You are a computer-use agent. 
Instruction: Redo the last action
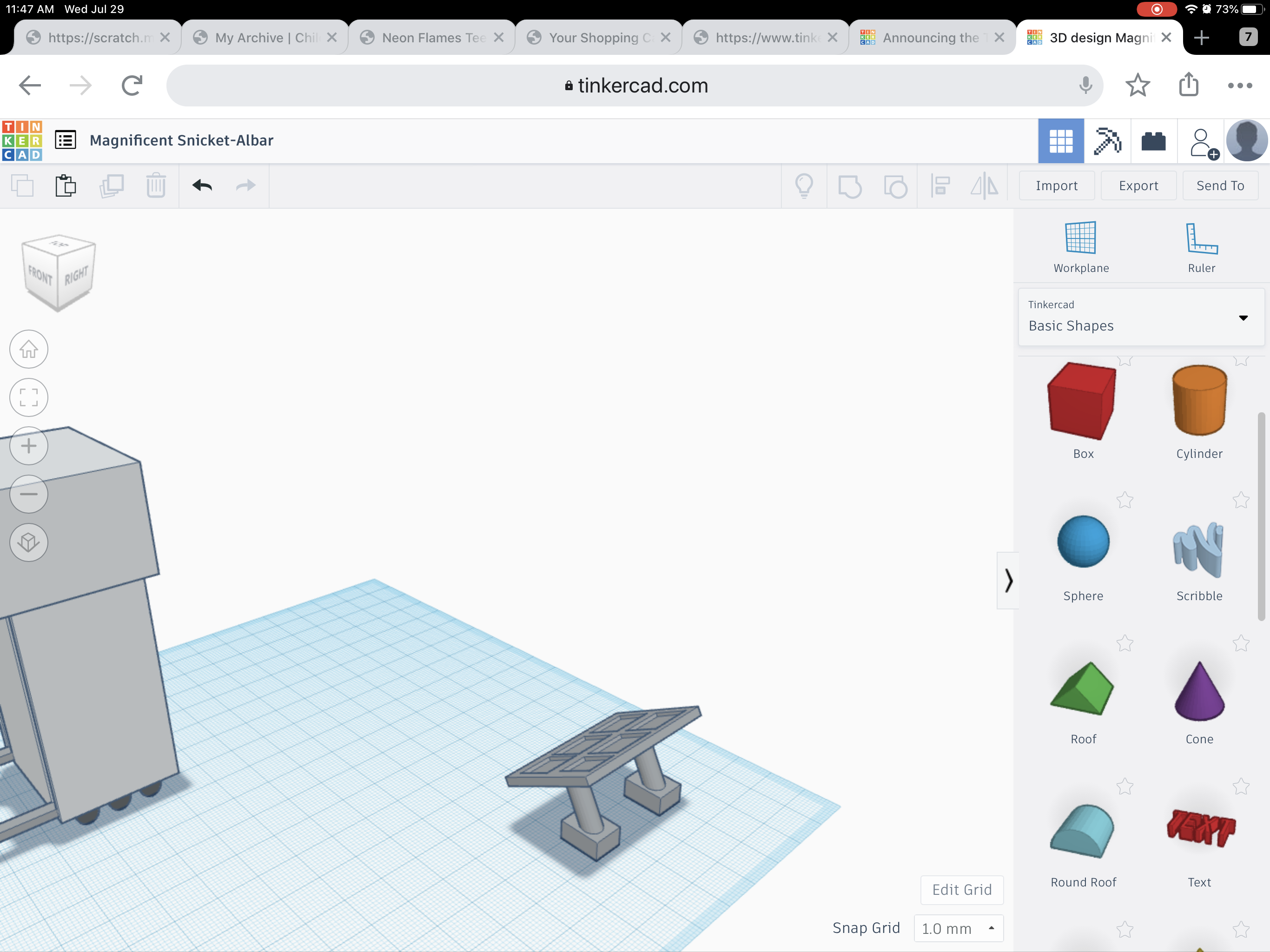(246, 185)
